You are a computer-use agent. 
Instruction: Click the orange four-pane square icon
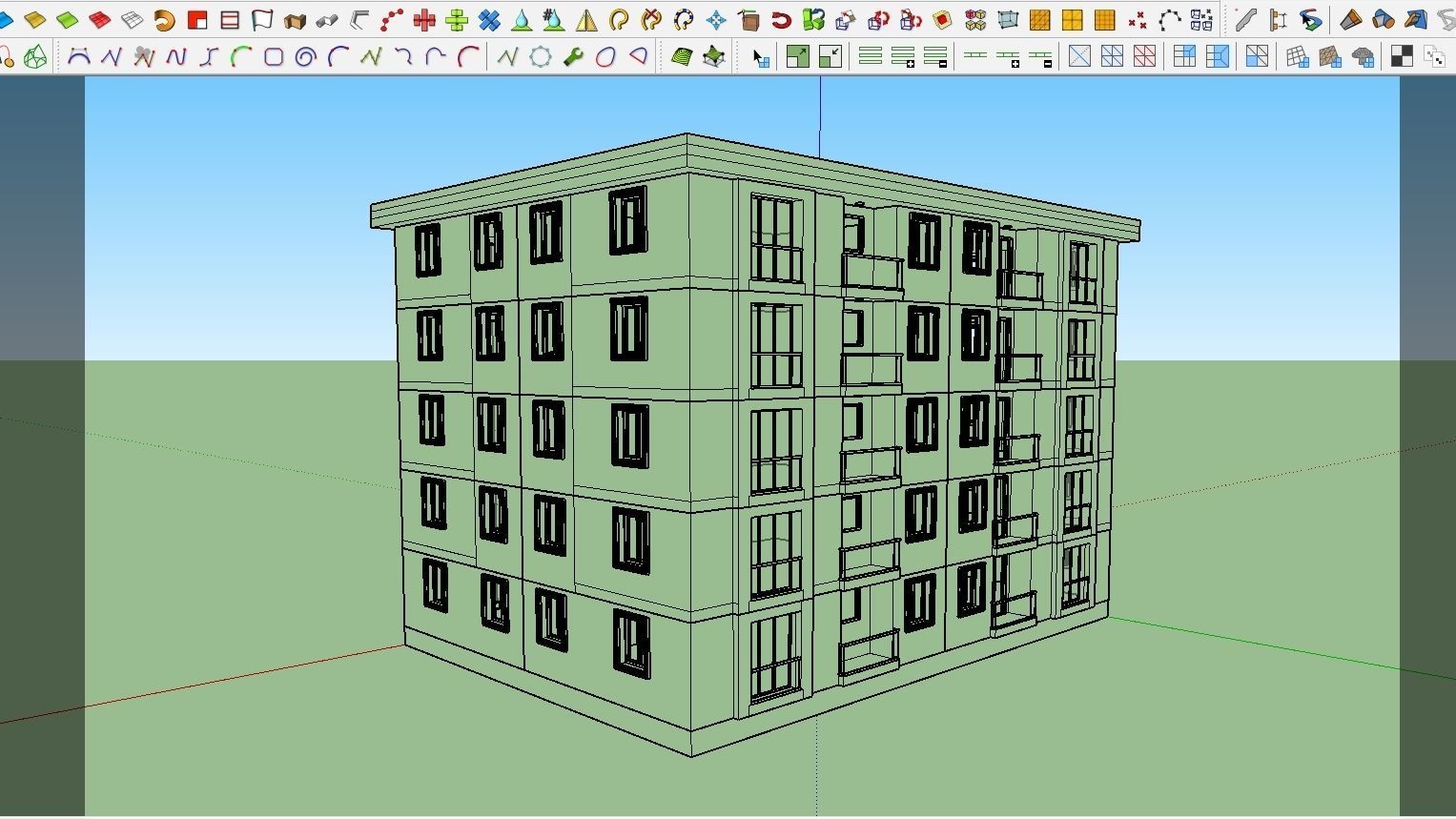click(x=1073, y=20)
